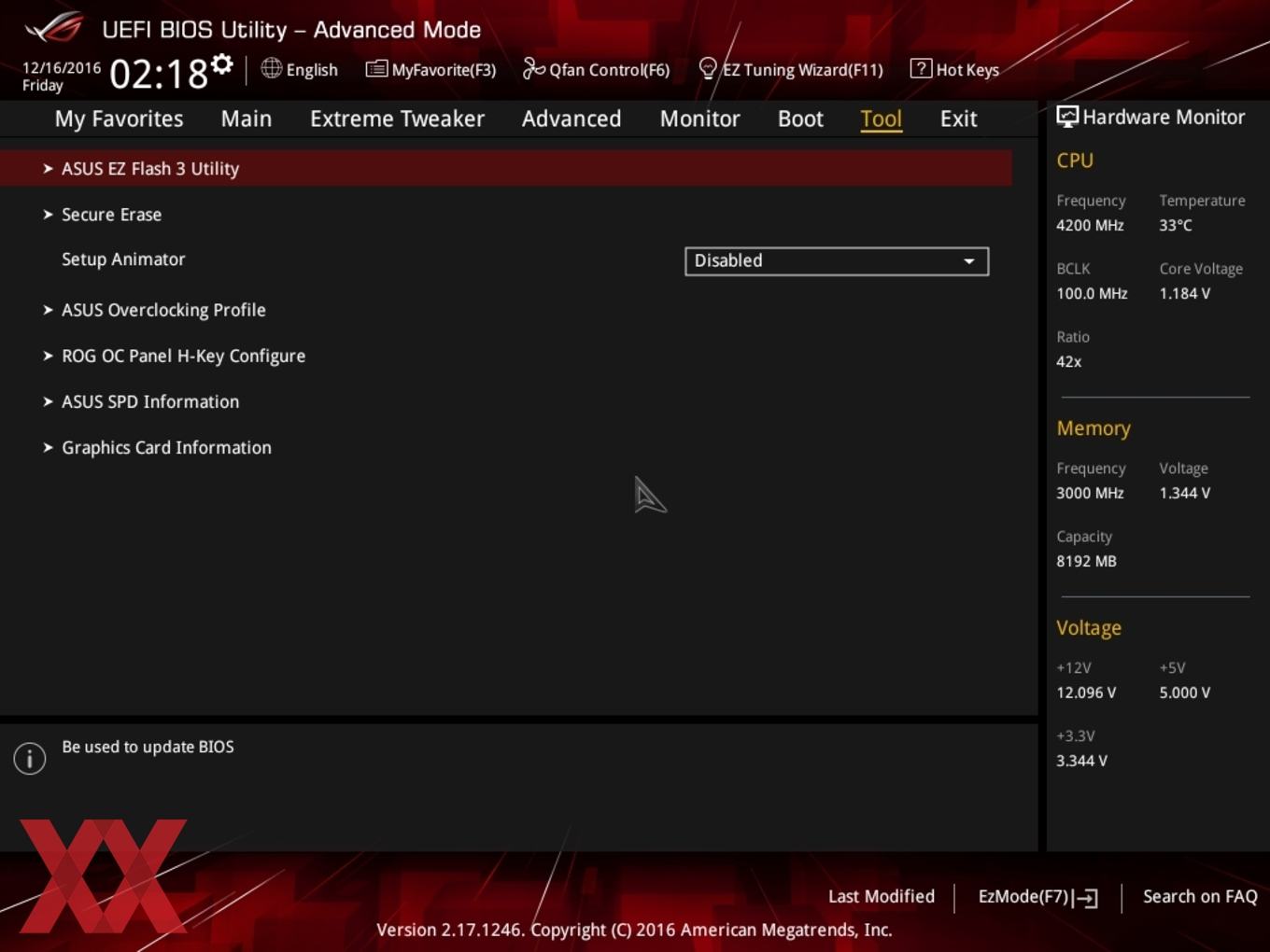1270x952 pixels.
Task: Click 'Be used to update BIOS' help text
Action: pyautogui.click(x=148, y=747)
